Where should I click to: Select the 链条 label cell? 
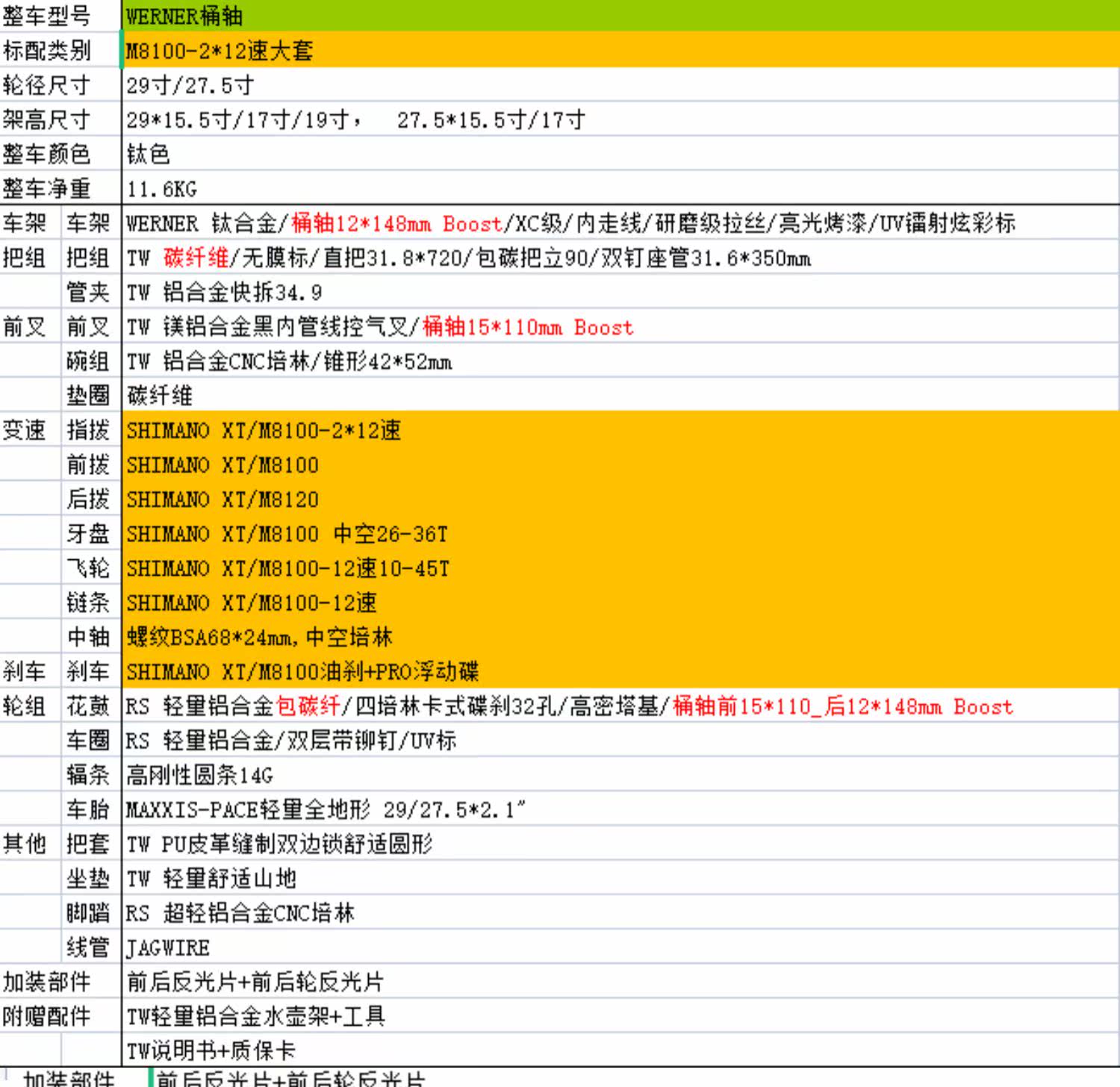tap(90, 602)
